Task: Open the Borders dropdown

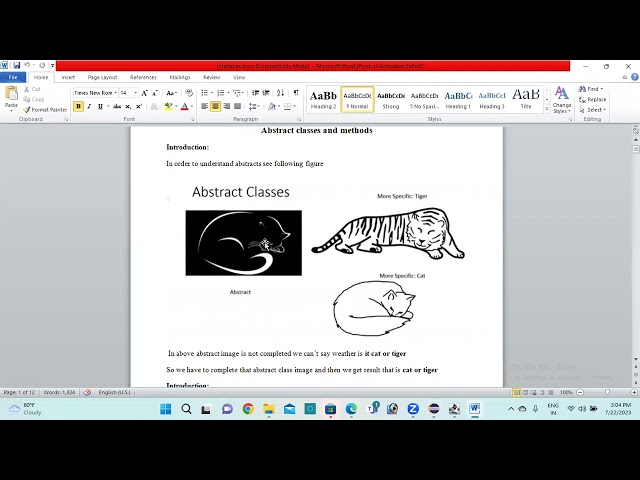Action: (x=294, y=107)
